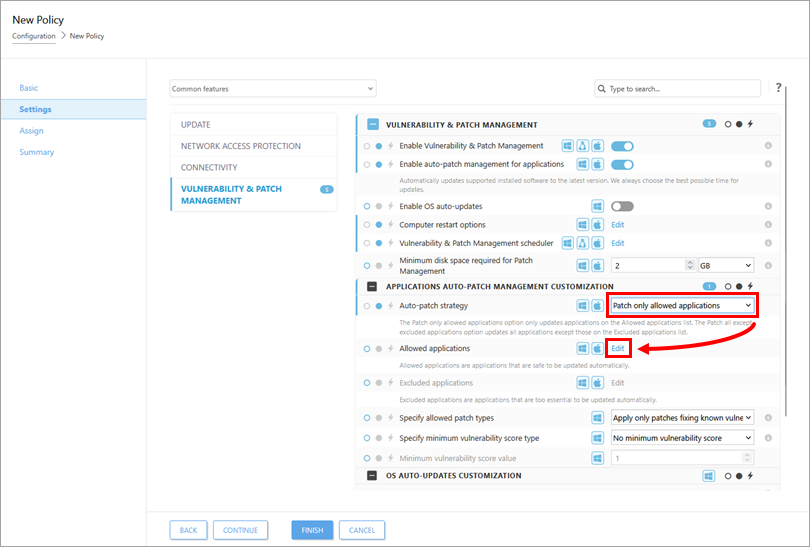Click Windows icon on Auto-patch strategy row

(x=582, y=306)
